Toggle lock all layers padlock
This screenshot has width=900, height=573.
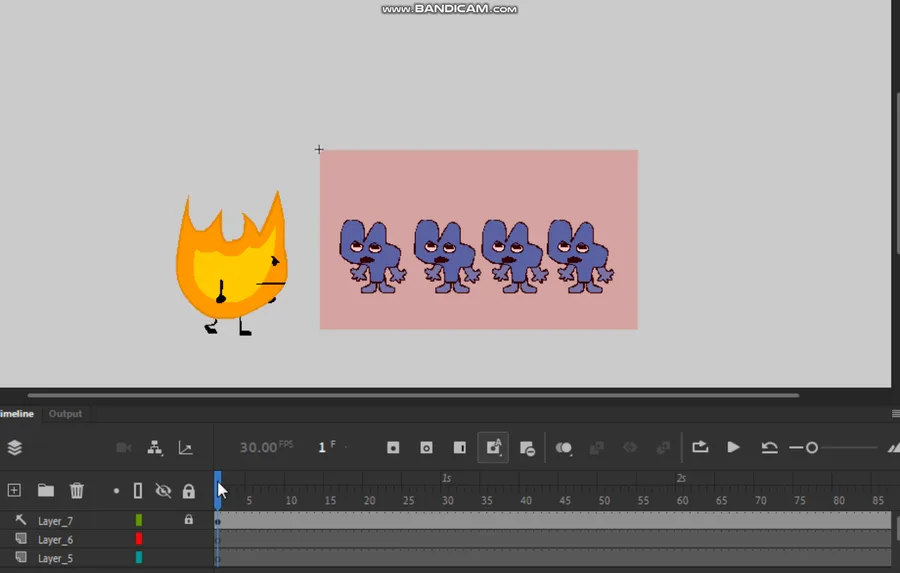point(189,491)
